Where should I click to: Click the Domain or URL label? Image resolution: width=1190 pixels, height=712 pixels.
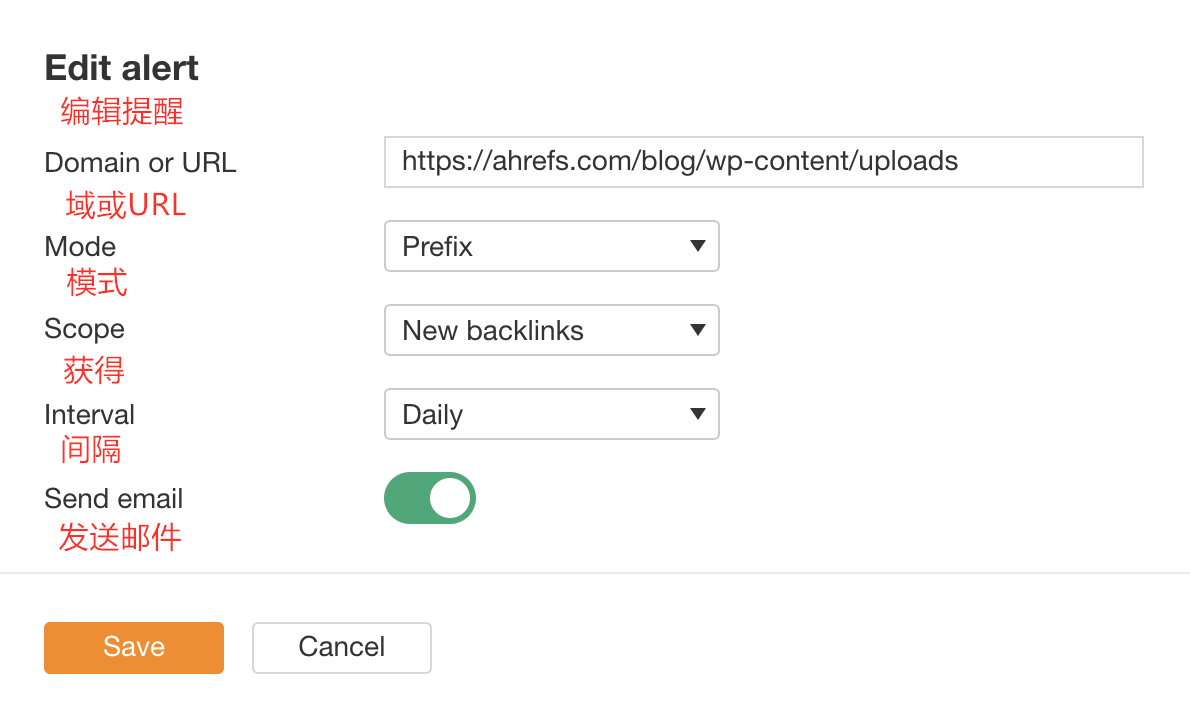[x=140, y=162]
